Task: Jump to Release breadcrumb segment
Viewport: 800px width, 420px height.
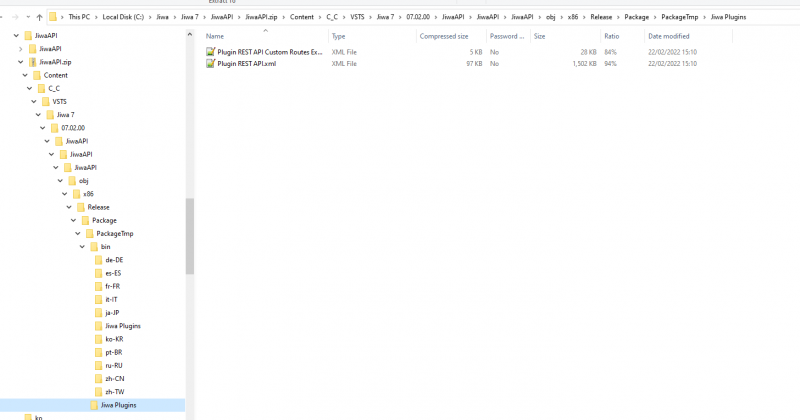Action: [x=601, y=17]
